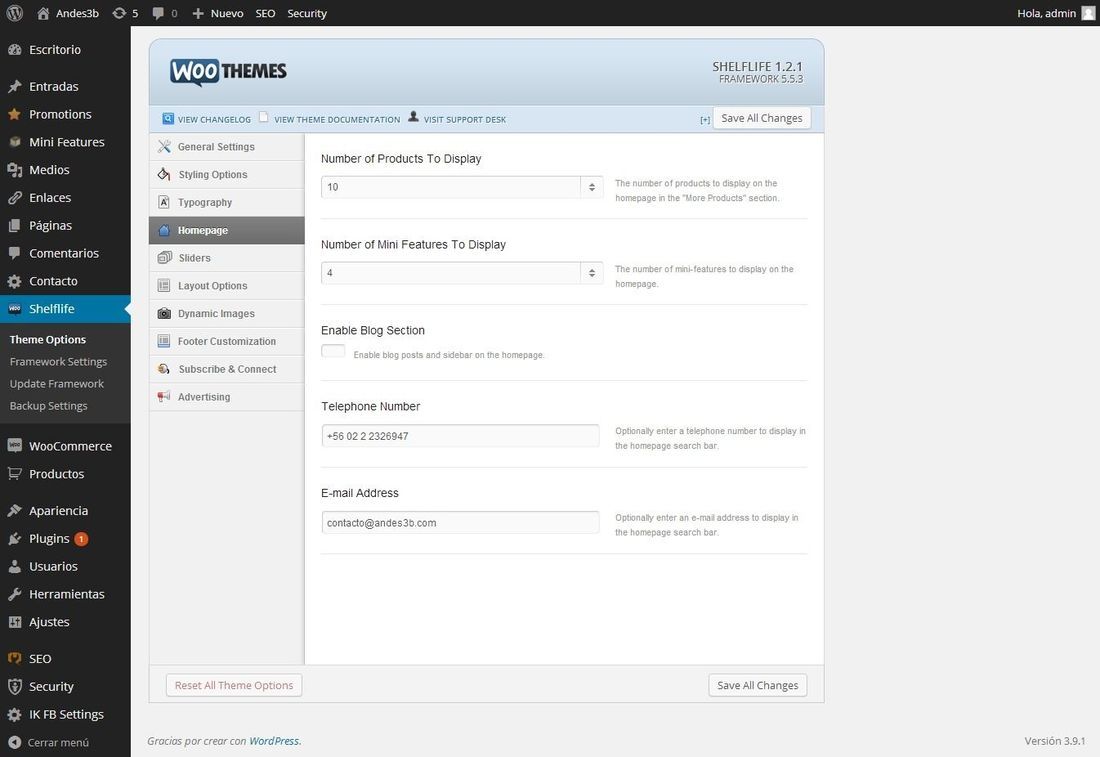Viewport: 1100px width, 757px height.
Task: Click the Security shield icon in sidebar
Action: 14,687
